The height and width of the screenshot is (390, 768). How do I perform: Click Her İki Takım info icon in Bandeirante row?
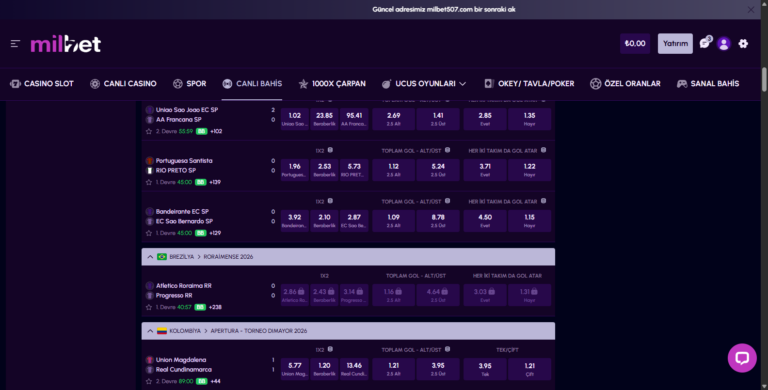click(543, 201)
